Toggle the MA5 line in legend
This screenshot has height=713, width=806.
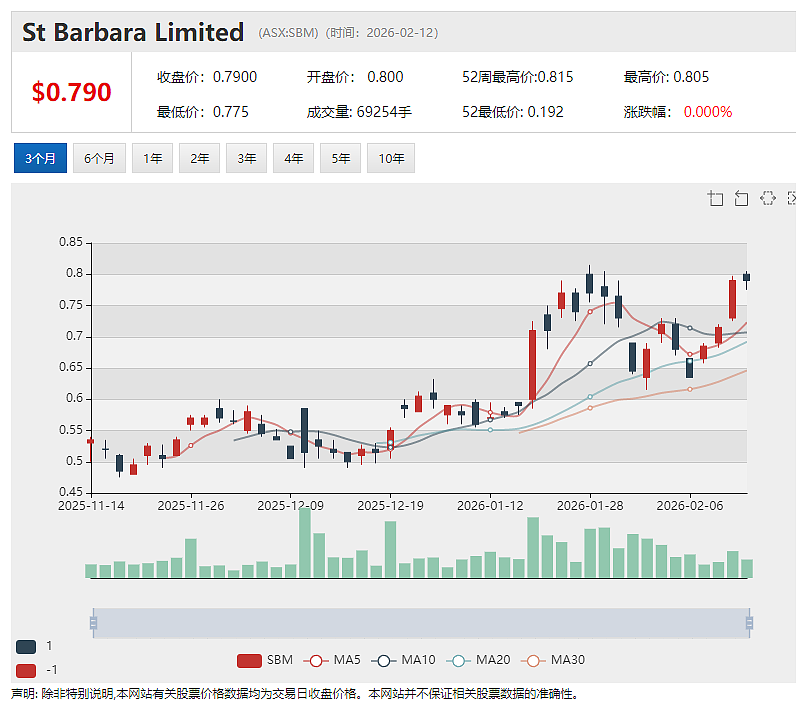pos(332,660)
